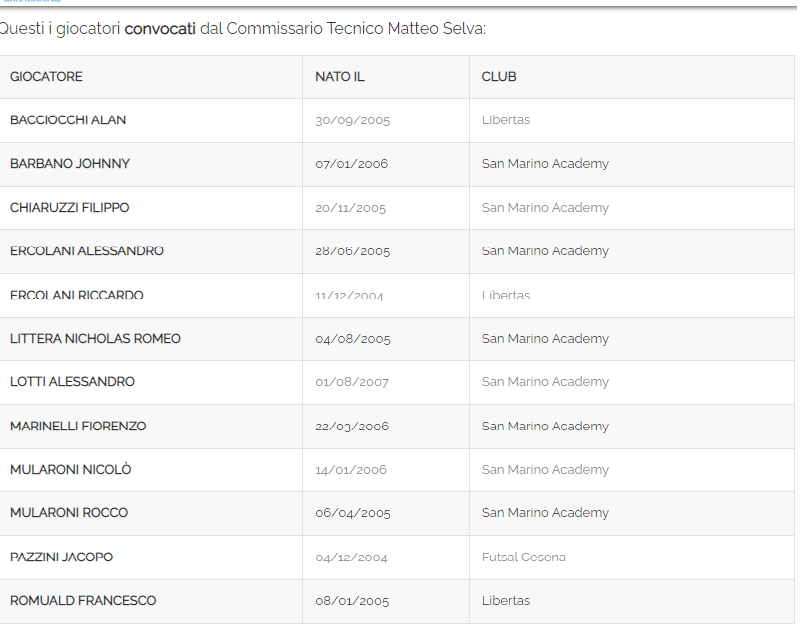Click birth date 30/09/2005
This screenshot has height=626, width=808.
point(352,120)
